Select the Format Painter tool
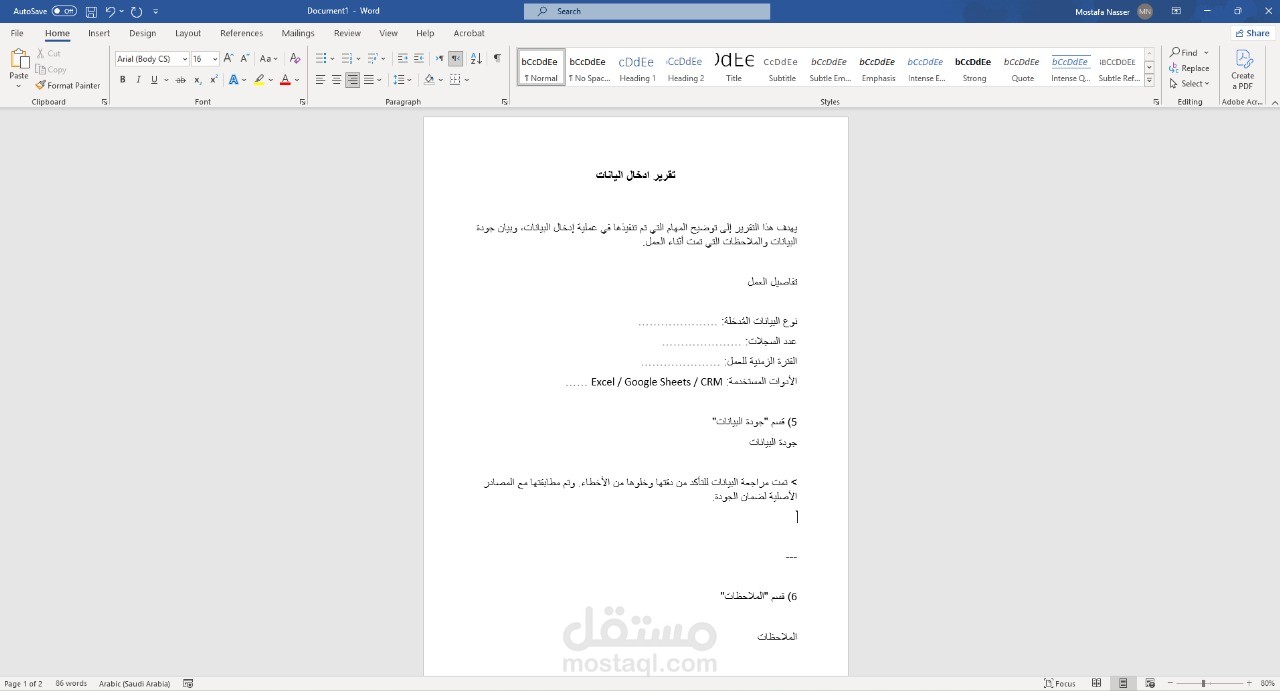Viewport: 1280px width, 691px height. pyautogui.click(x=68, y=86)
